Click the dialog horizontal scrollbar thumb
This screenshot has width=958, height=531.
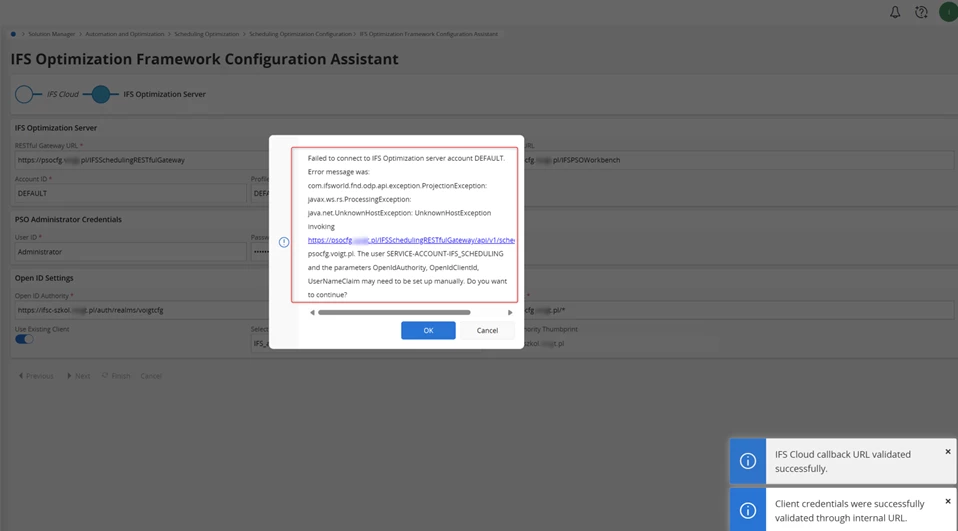[394, 312]
